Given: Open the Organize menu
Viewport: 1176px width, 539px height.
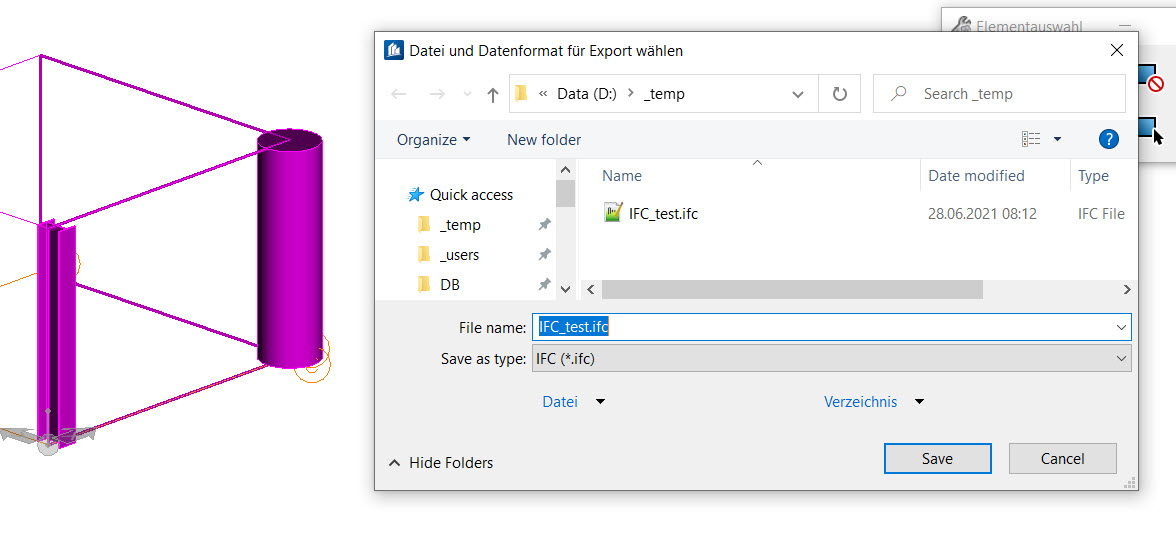Looking at the screenshot, I should pos(433,140).
